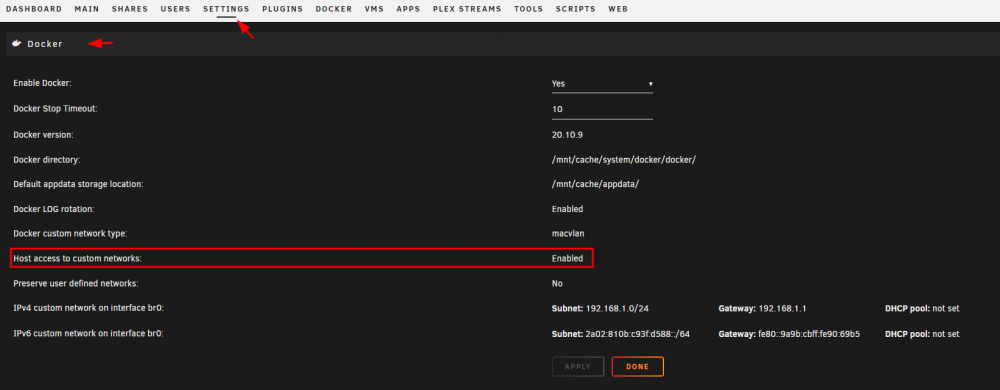Open the VMs tab

click(374, 9)
